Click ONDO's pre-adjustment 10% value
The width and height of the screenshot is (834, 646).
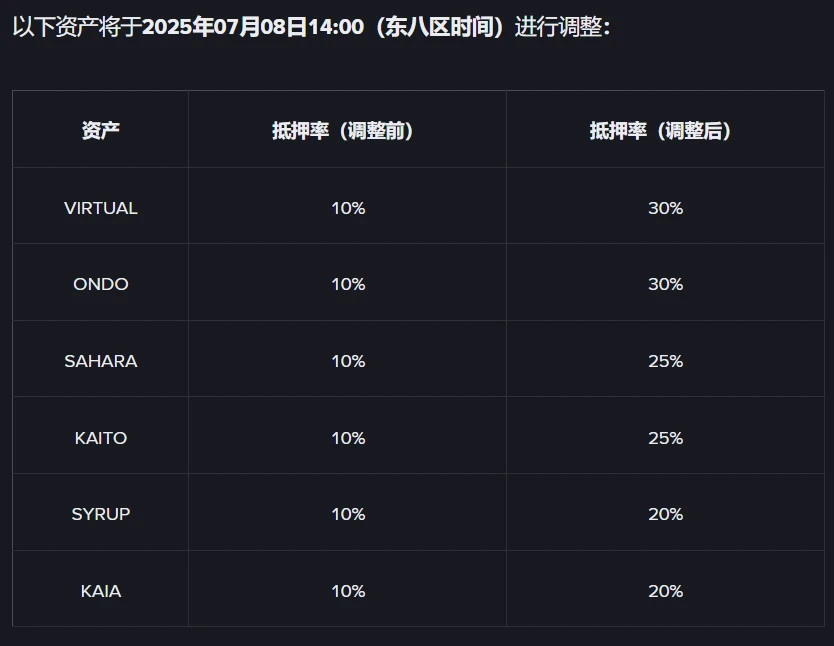click(x=348, y=284)
